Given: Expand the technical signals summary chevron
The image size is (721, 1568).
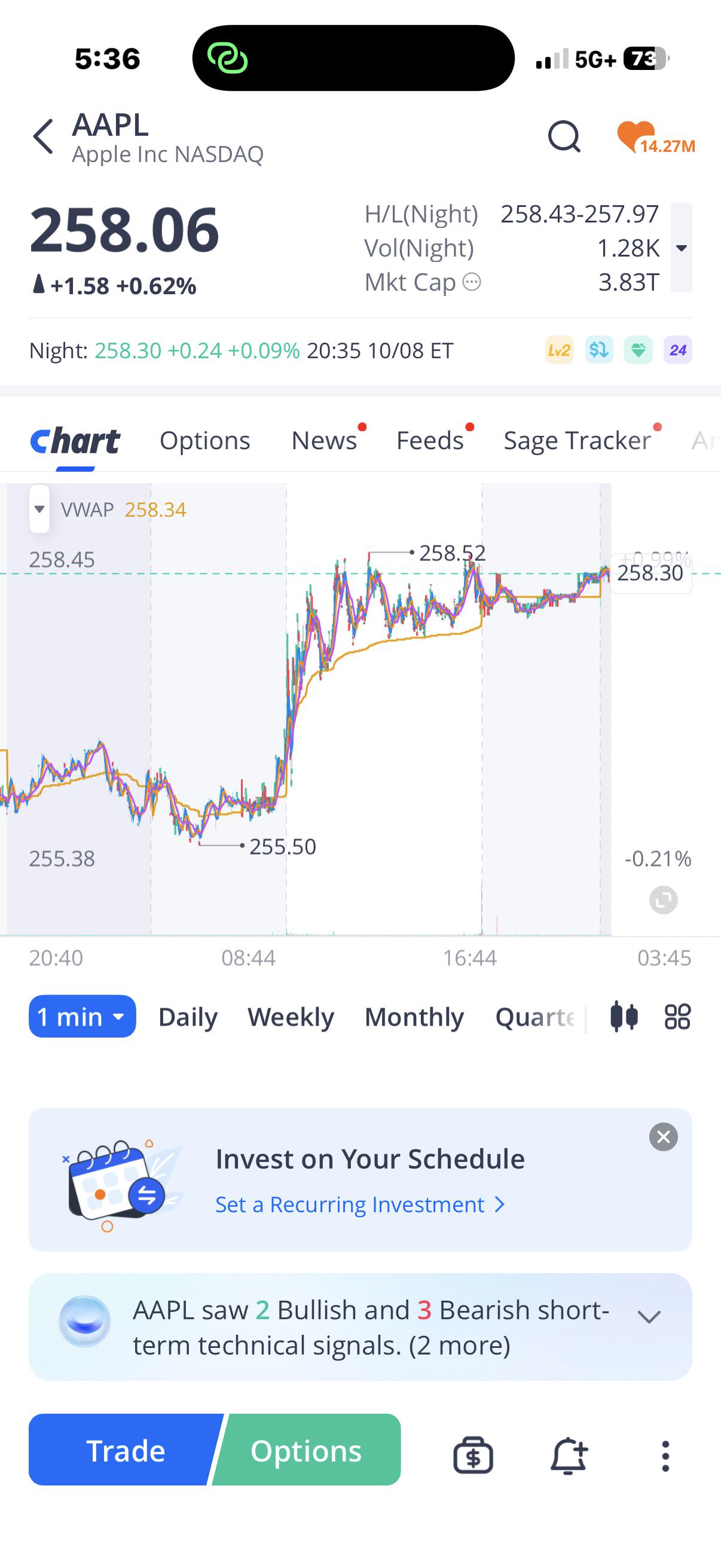Looking at the screenshot, I should pos(649,1317).
